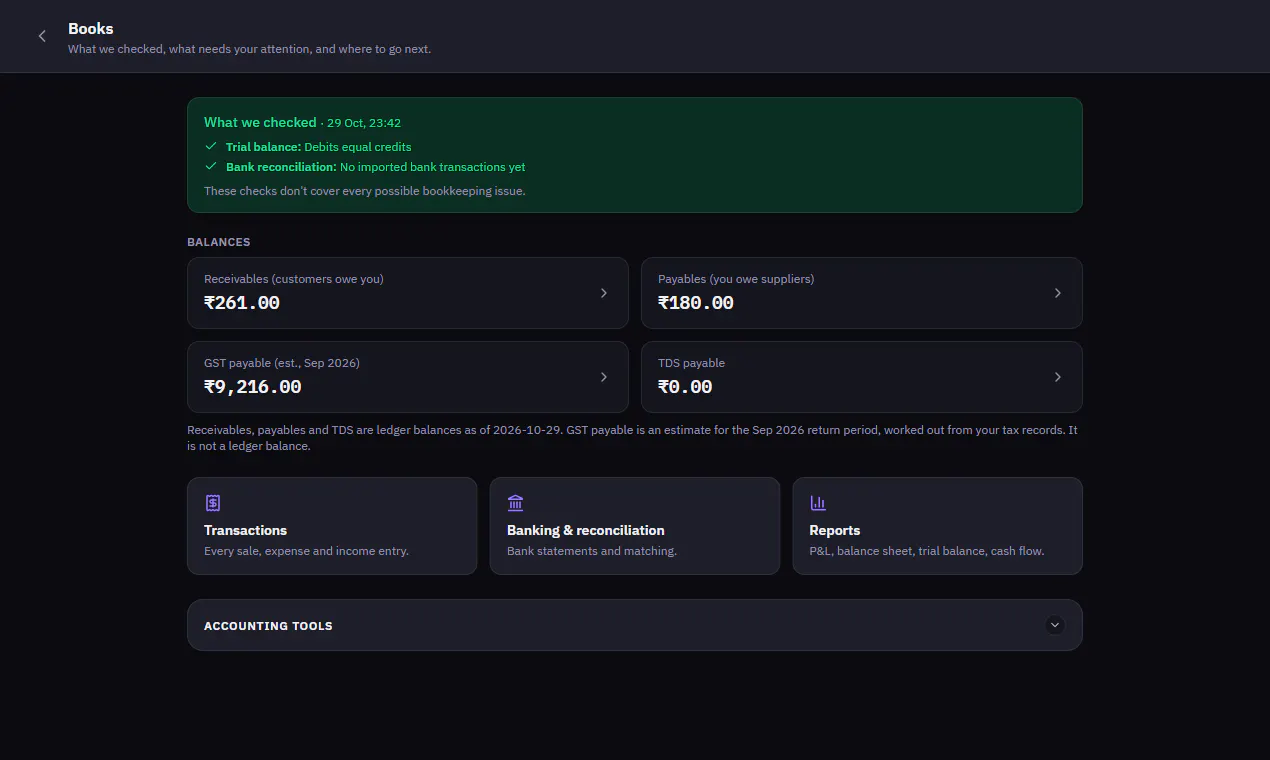Viewport: 1270px width, 760px height.
Task: Click the 29 Oct, 23:42 timestamp
Action: coord(364,123)
